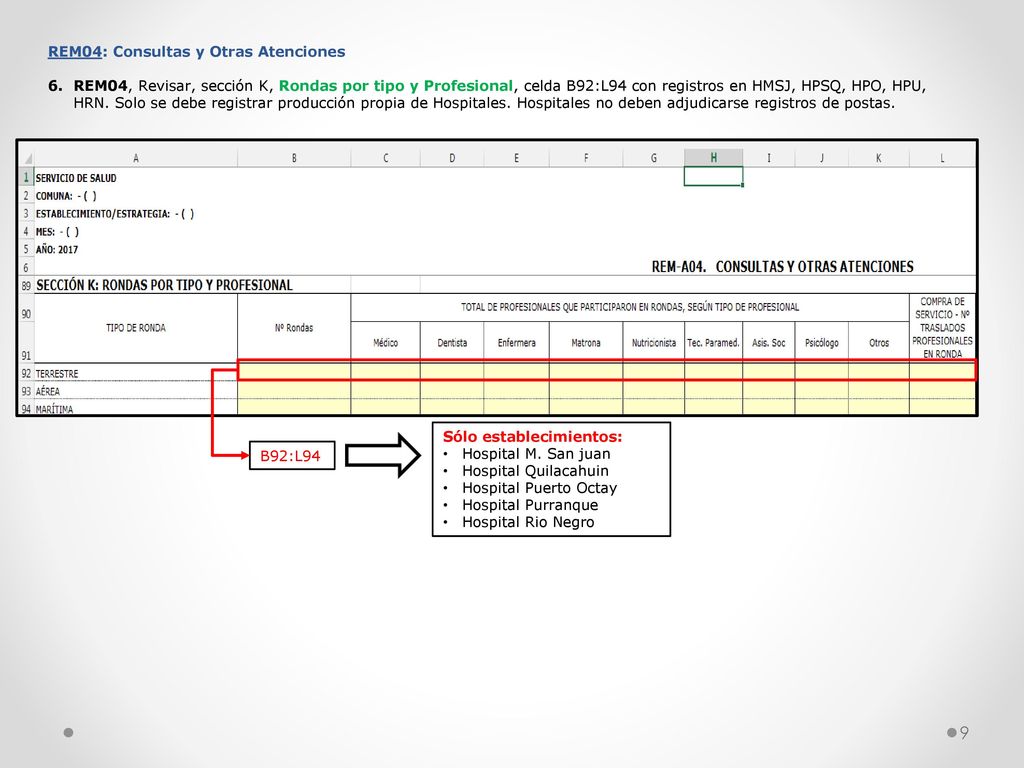Select row 92 header
Viewport: 1024px width, 768px height.
(x=26, y=374)
